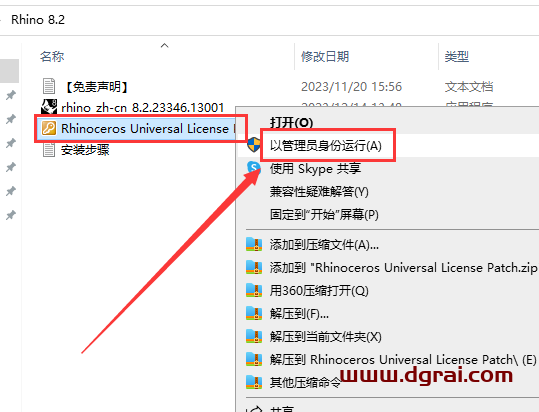
Task: Click the archive icon beside 用360压缩打开(Q)
Action: coord(254,290)
